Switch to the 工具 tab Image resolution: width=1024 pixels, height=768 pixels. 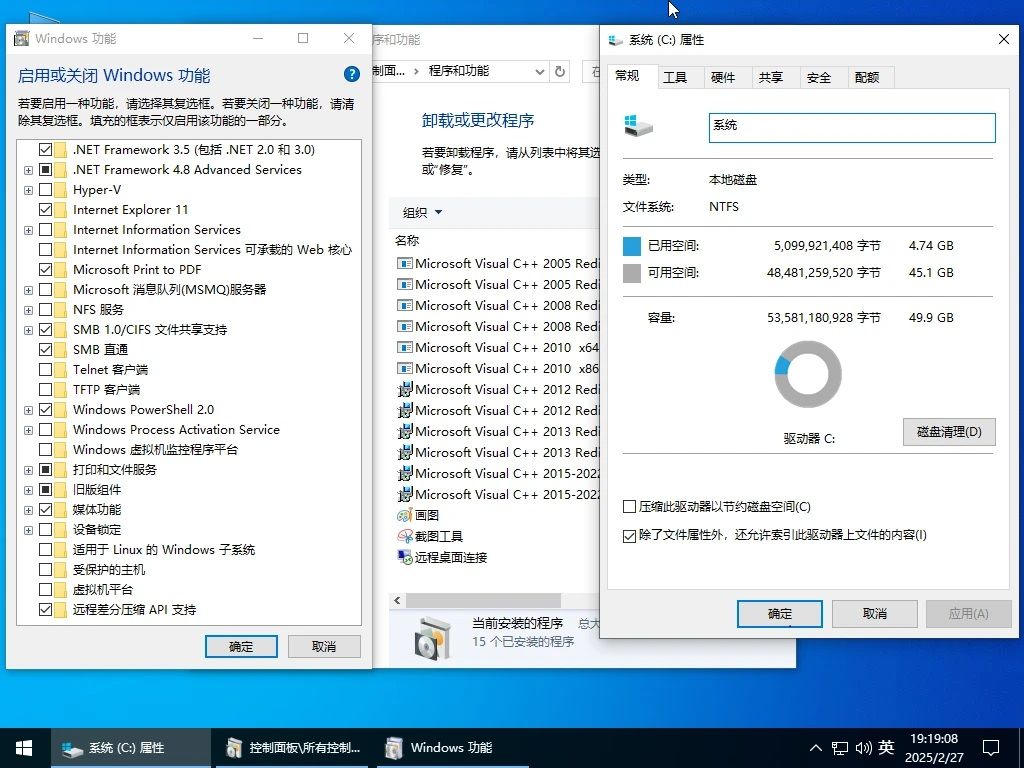[677, 76]
